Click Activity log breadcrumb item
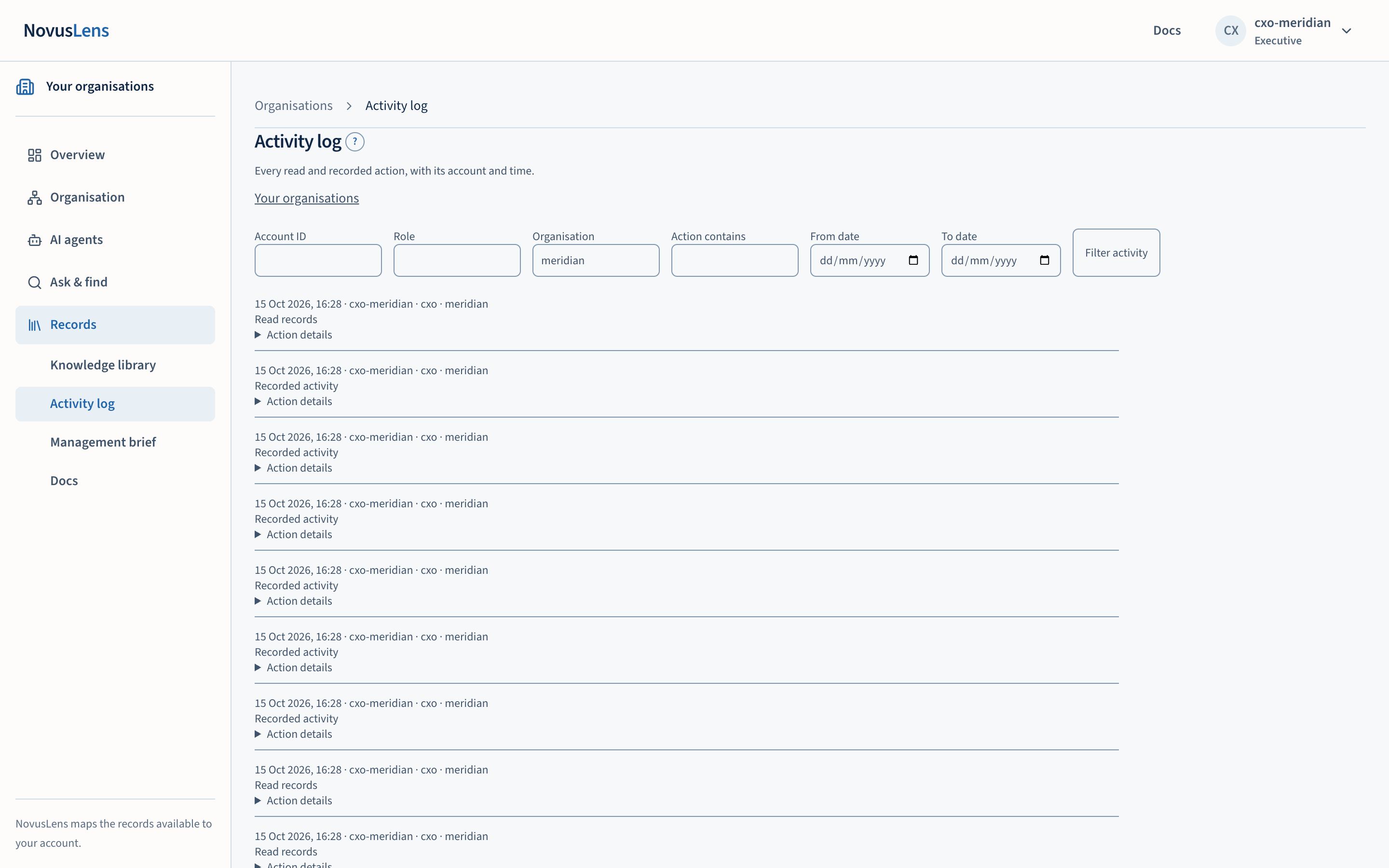 (x=396, y=106)
